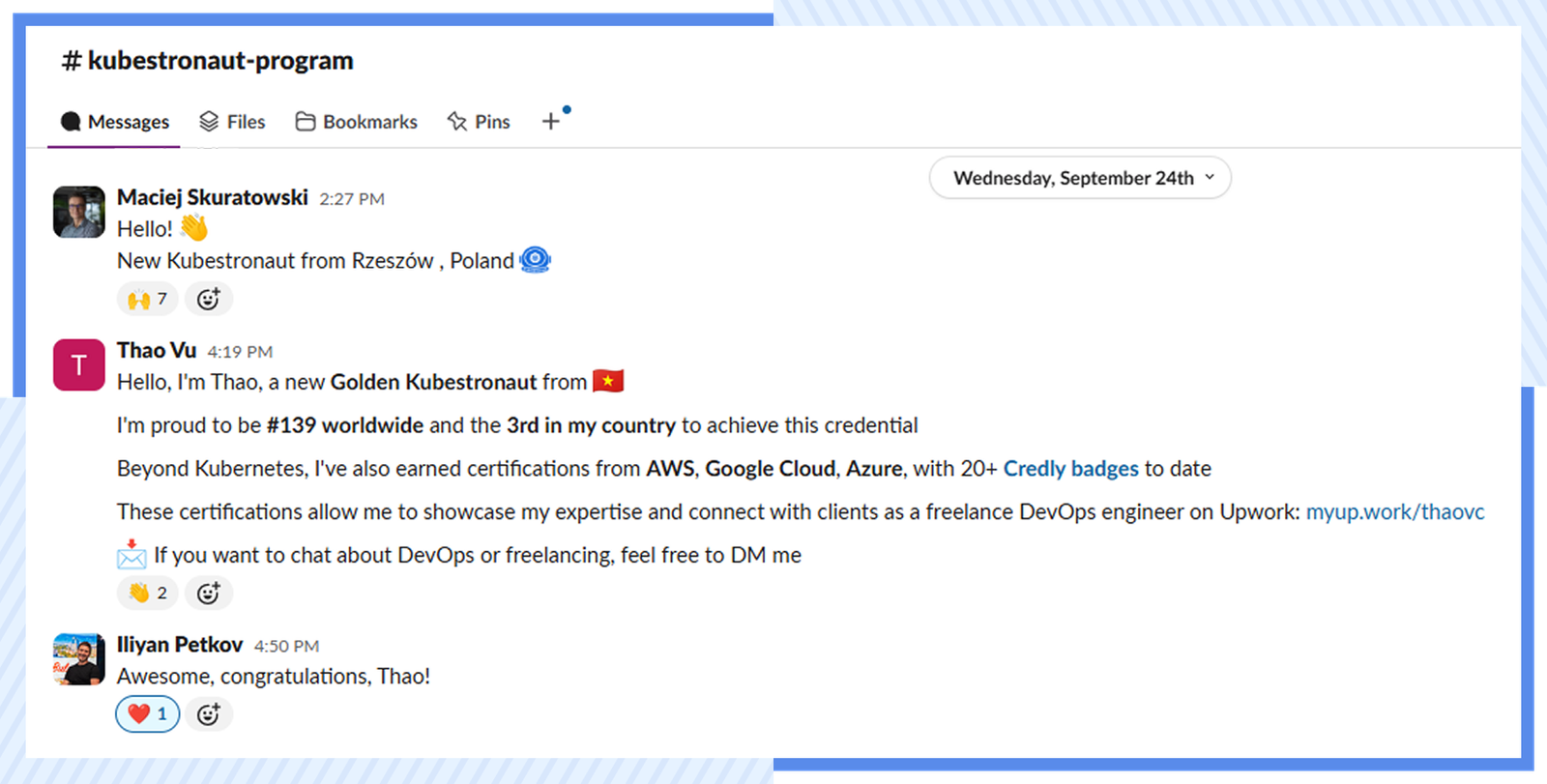Add reaction to Iliyan Petkov's message
This screenshot has height=784, width=1547.
pyautogui.click(x=209, y=714)
